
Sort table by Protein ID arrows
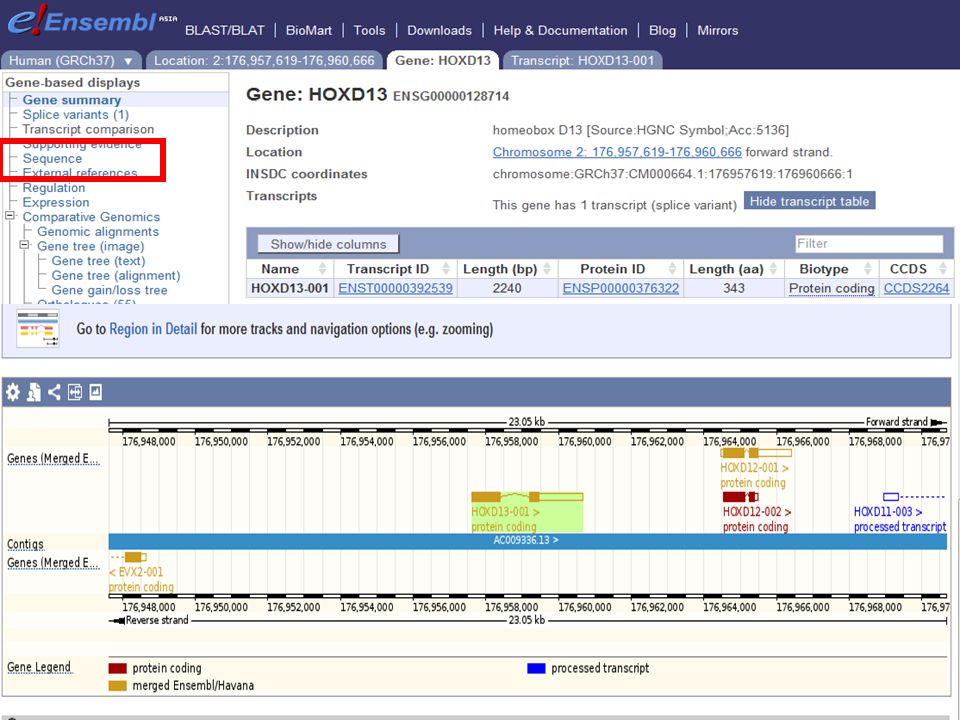click(672, 269)
